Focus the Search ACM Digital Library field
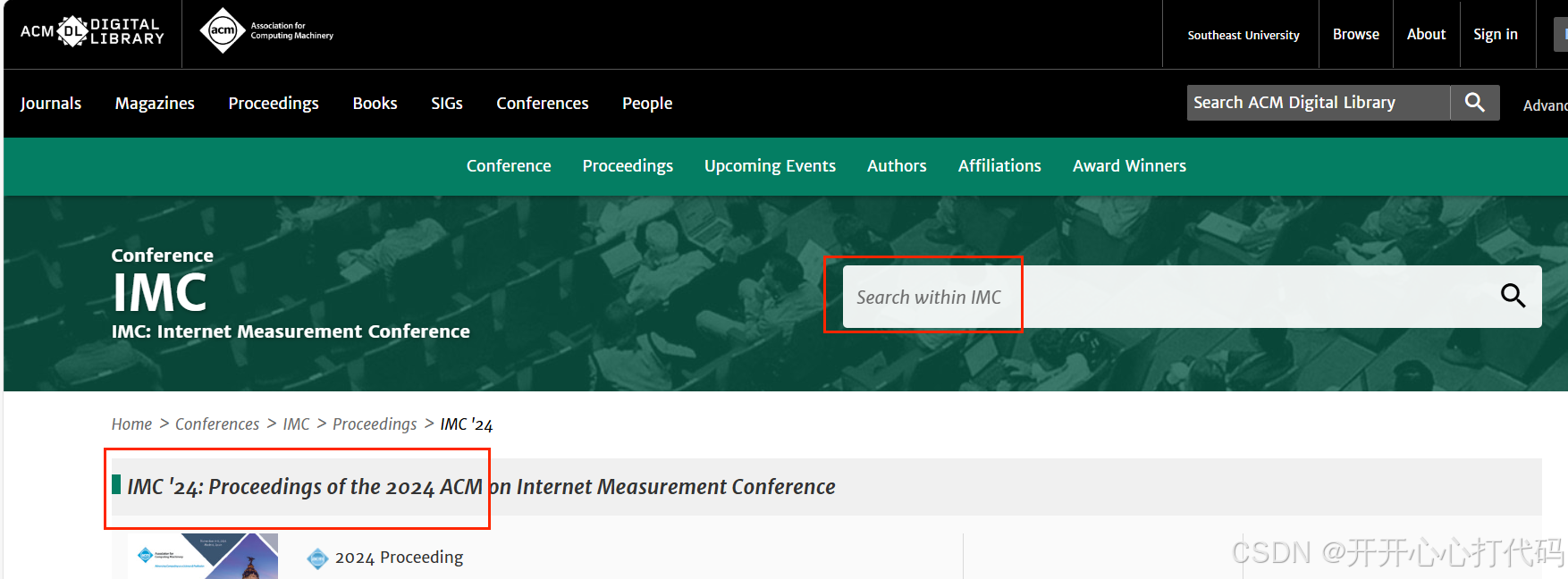1568x579 pixels. (x=1318, y=103)
